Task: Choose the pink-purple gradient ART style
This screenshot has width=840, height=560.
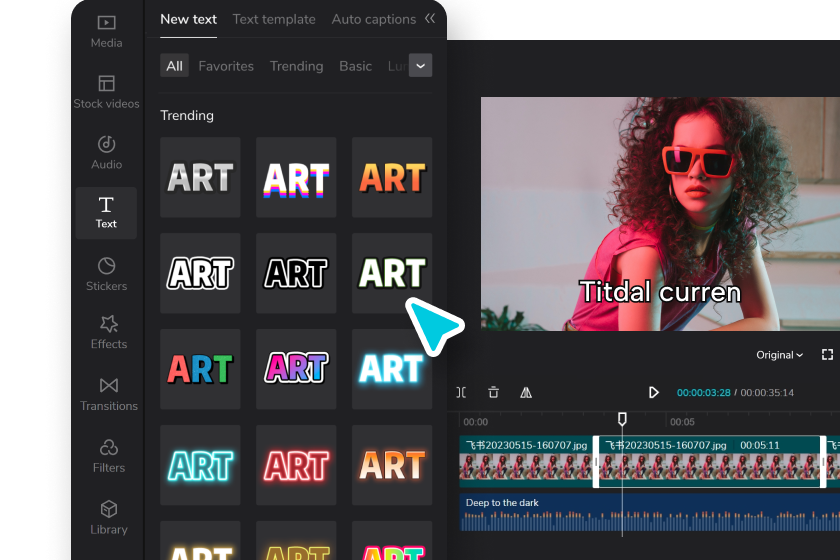Action: pyautogui.click(x=296, y=369)
